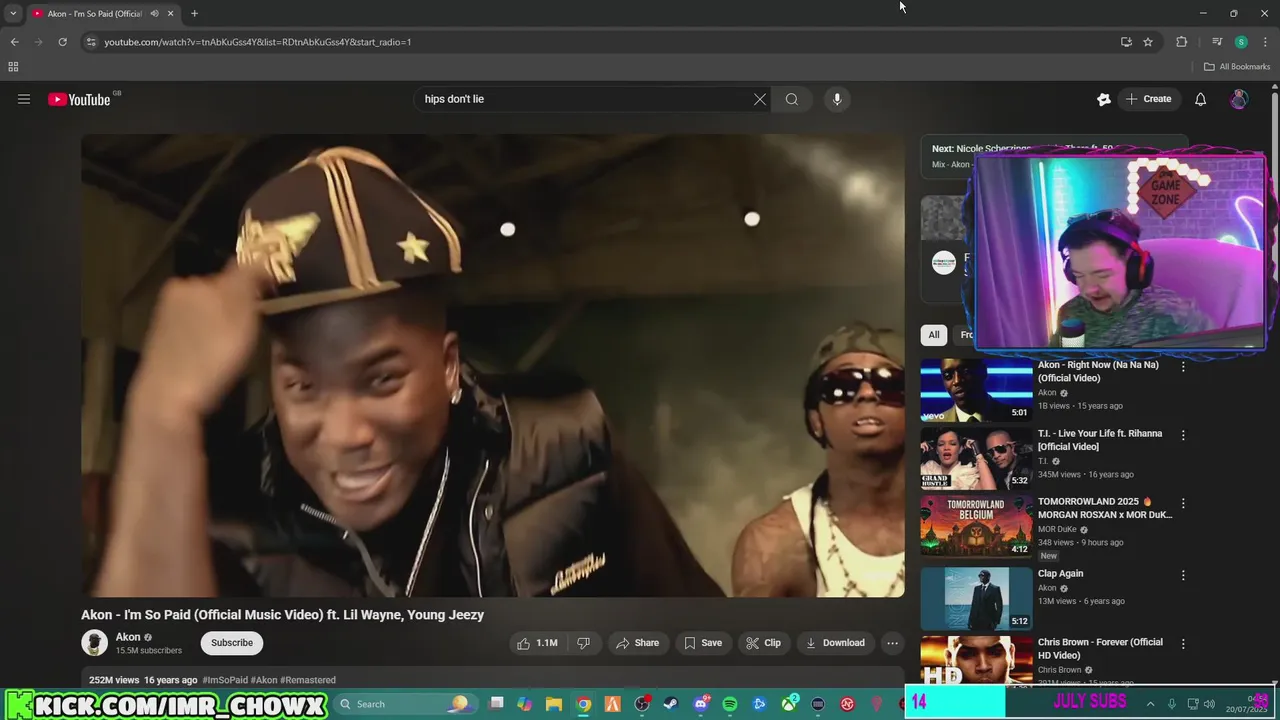Play 'TOMORROWLAND 2025' thumbnail
Image resolution: width=1280 pixels, height=720 pixels.
coord(976,526)
